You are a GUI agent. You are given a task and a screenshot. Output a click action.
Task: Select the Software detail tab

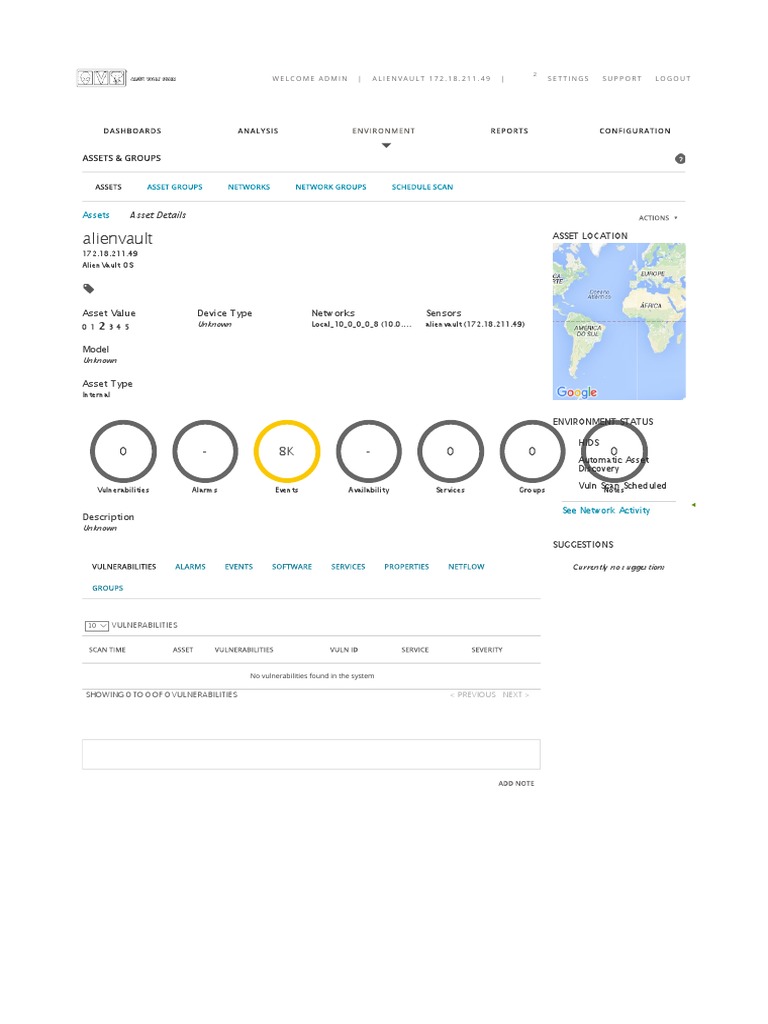coord(292,567)
